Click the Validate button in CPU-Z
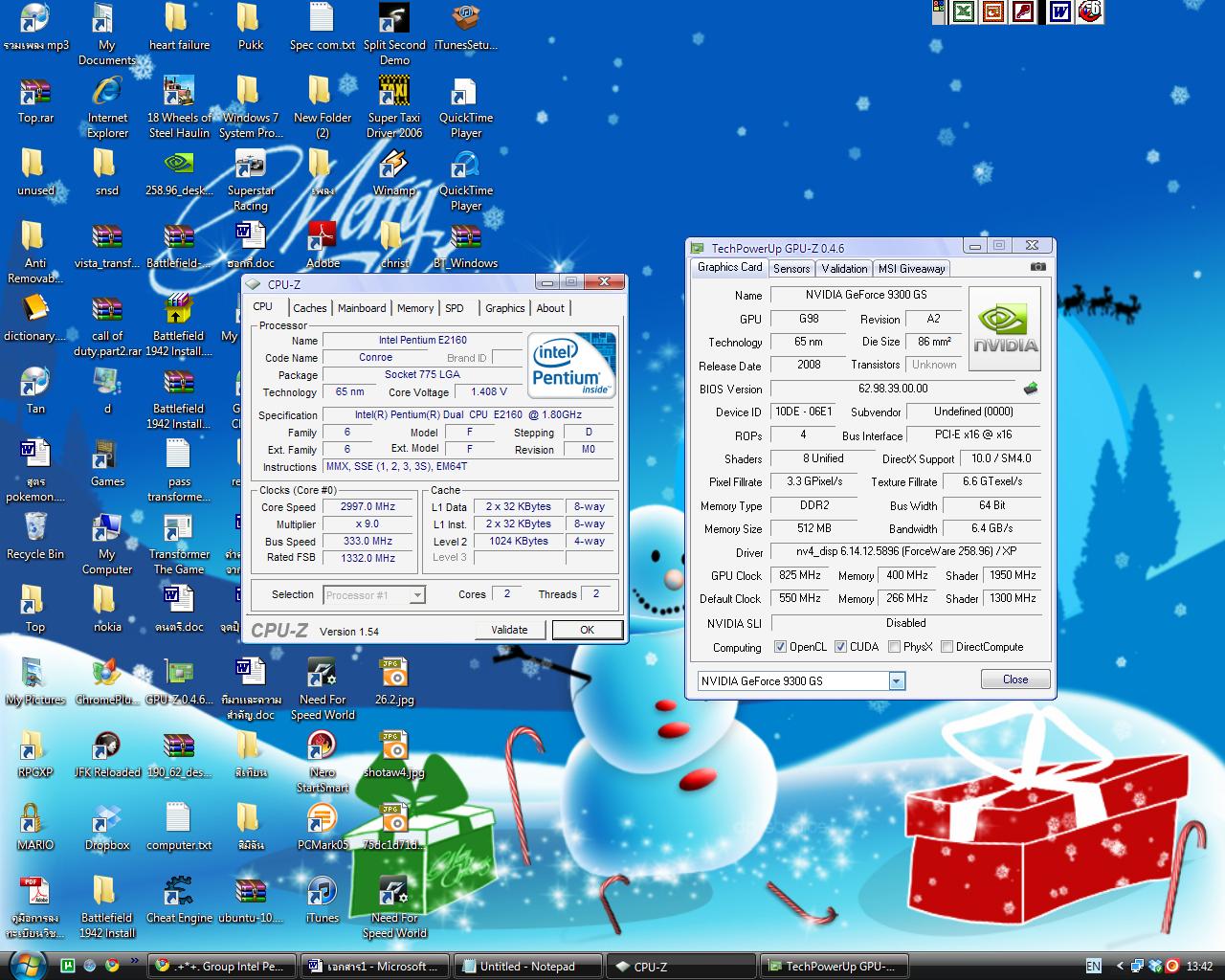This screenshot has width=1225, height=980. click(x=510, y=630)
